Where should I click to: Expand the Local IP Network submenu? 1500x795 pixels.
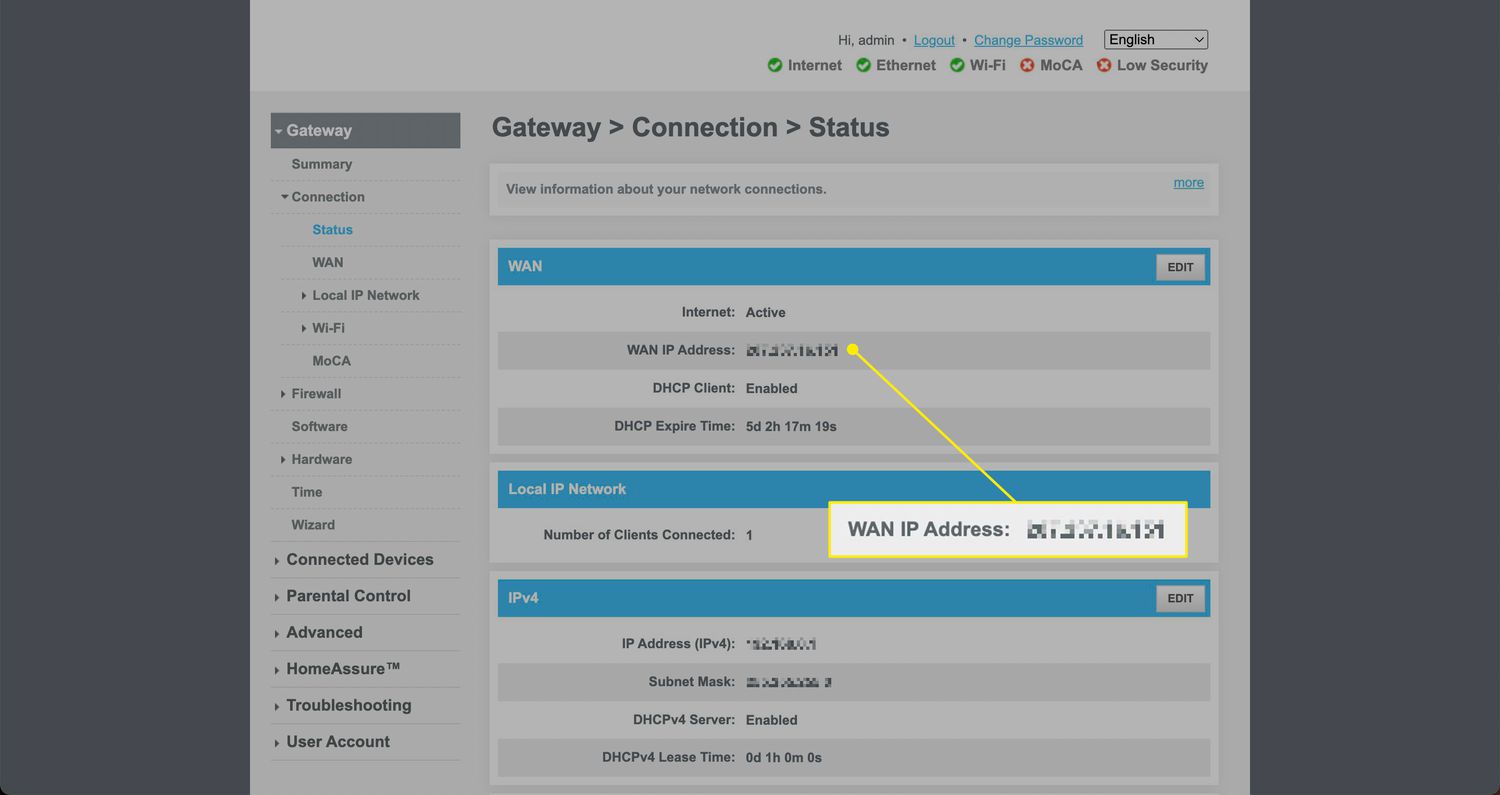365,295
